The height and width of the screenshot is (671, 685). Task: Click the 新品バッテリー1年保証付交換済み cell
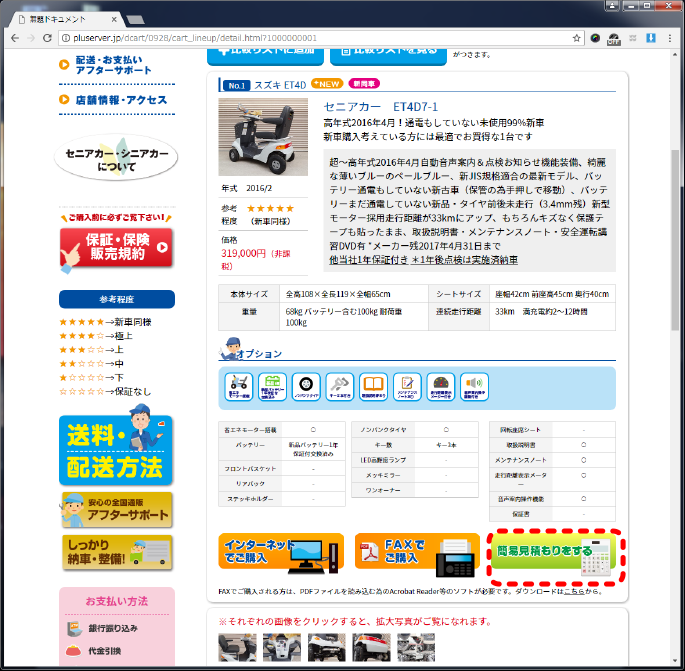point(313,449)
